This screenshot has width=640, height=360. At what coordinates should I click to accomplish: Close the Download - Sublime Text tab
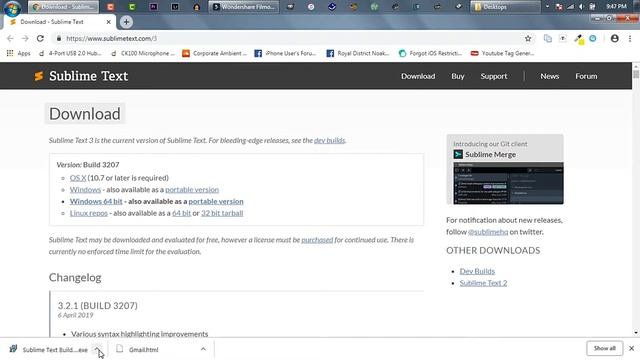coord(108,22)
